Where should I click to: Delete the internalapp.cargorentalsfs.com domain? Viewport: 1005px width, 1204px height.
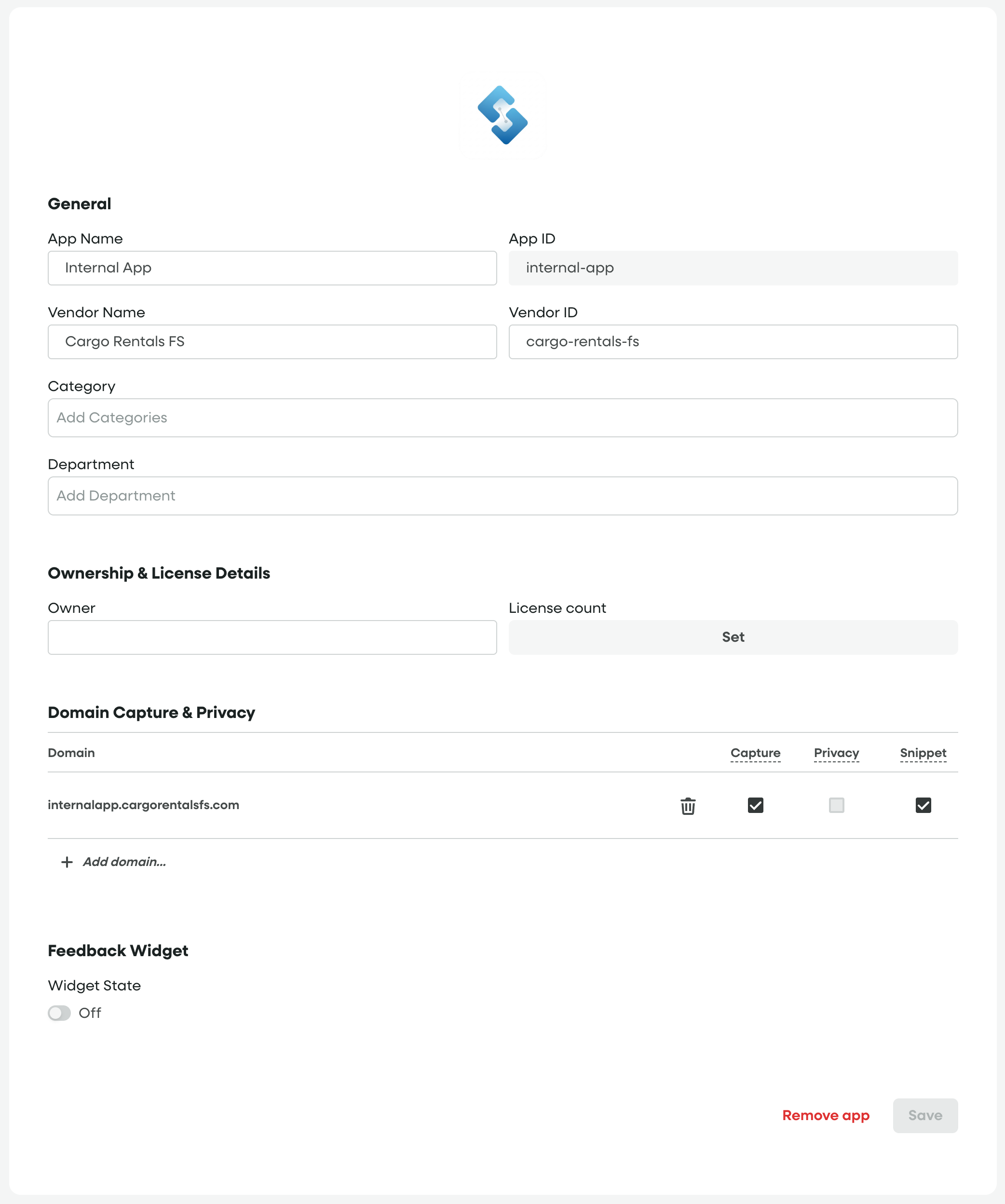point(687,806)
